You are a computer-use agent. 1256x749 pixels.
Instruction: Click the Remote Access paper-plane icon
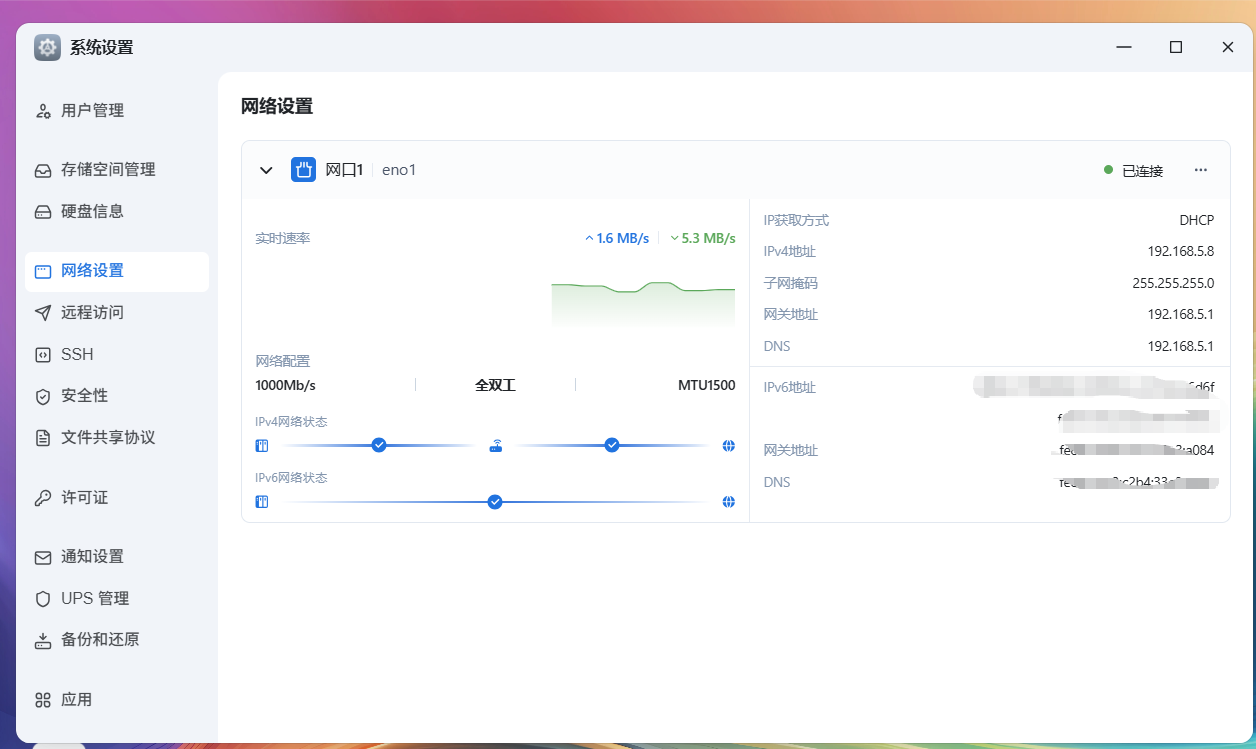(43, 313)
